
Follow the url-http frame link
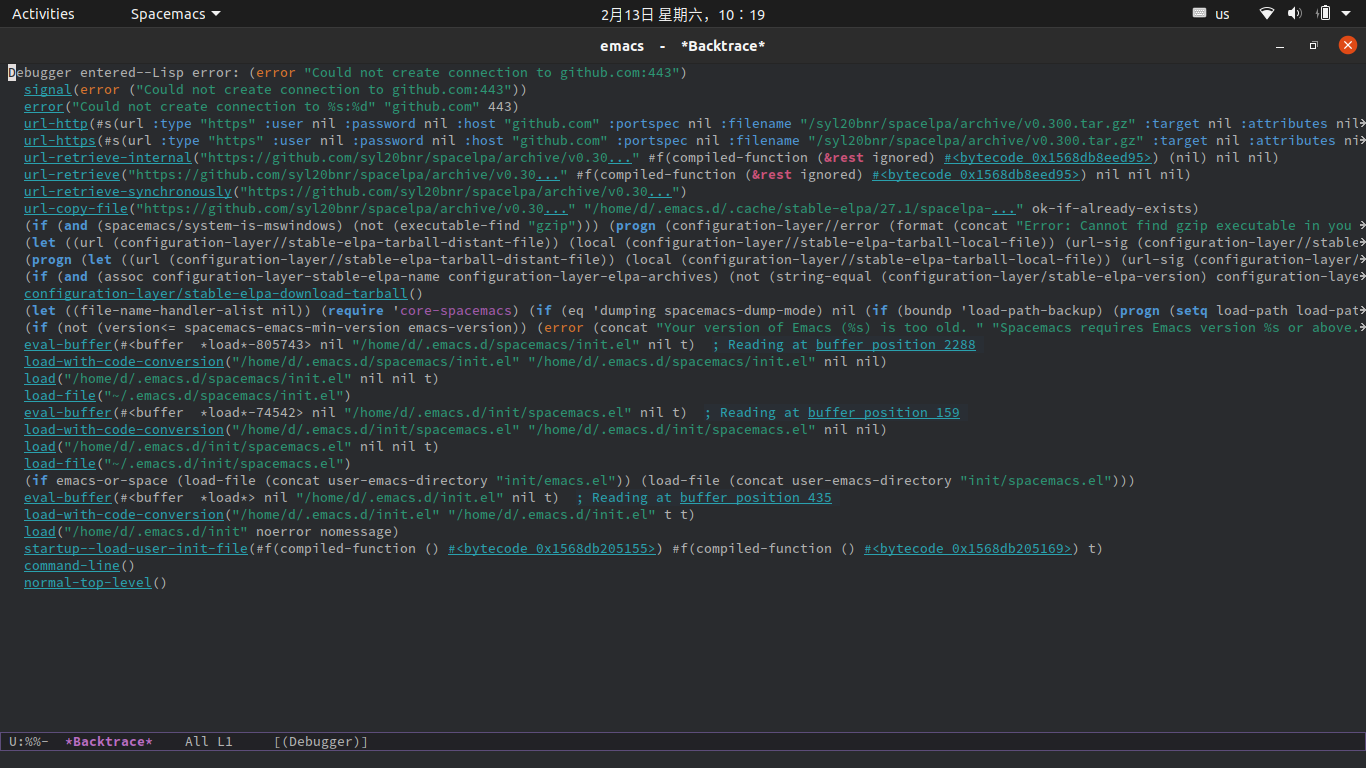(x=56, y=123)
